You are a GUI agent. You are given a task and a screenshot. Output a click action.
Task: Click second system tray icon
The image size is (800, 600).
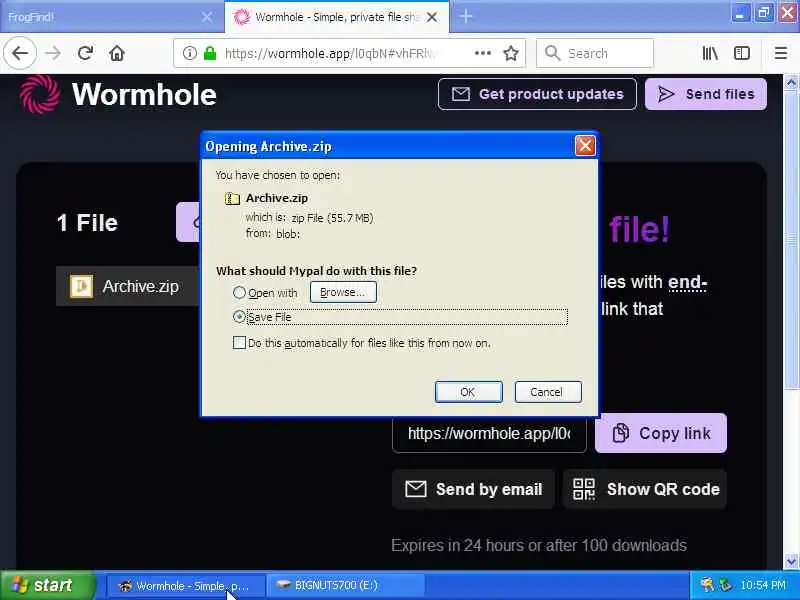(x=725, y=585)
